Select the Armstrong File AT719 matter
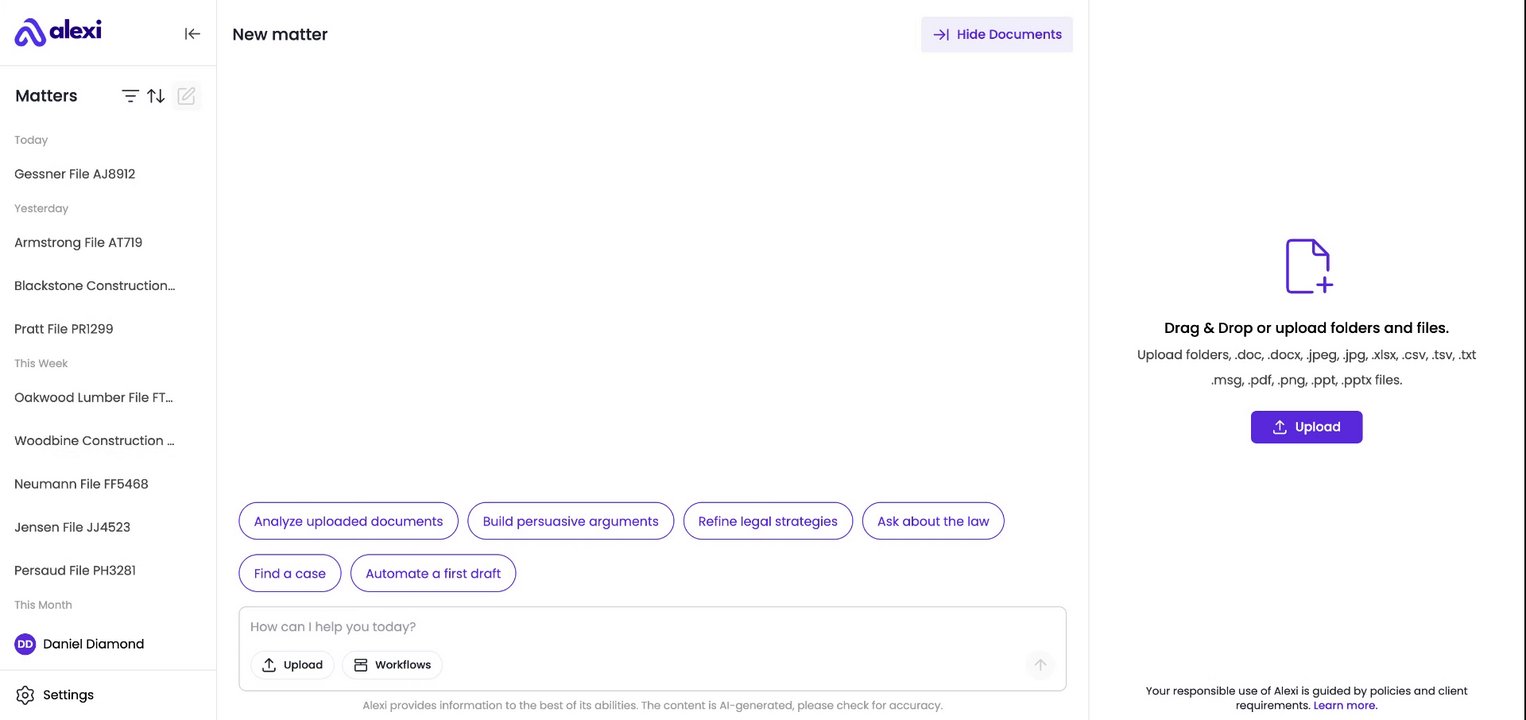This screenshot has width=1526, height=720. click(x=78, y=242)
